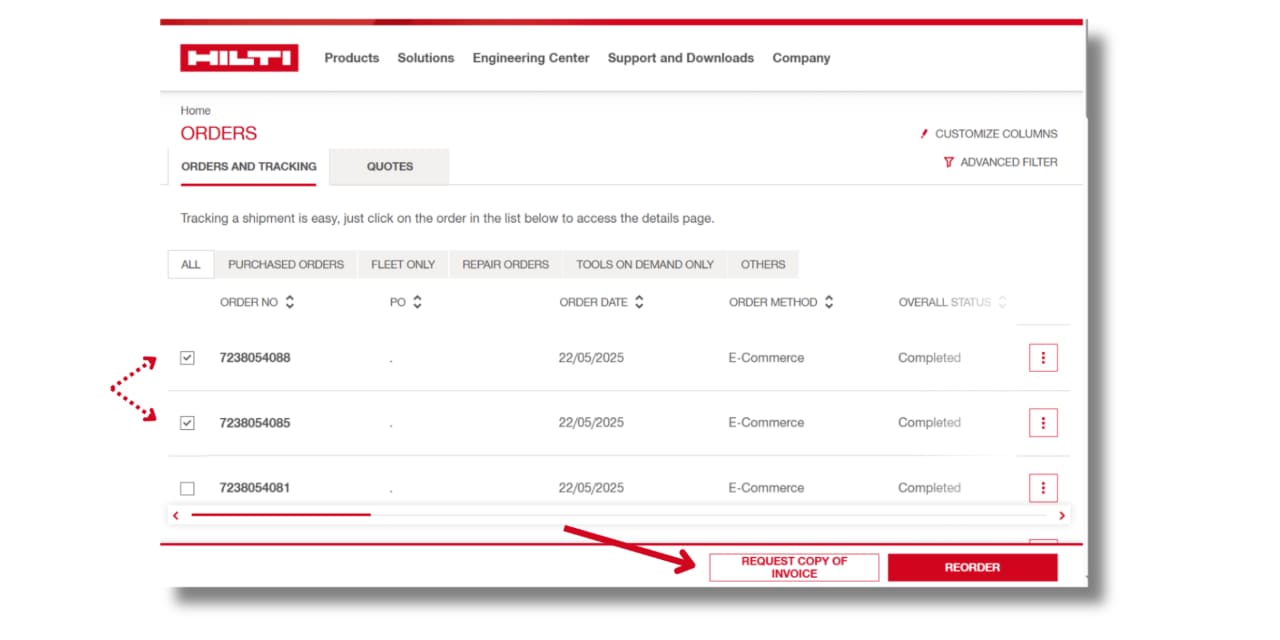The image size is (1280, 640).
Task: Open three-dot menu for order 7238054088
Action: pyautogui.click(x=1043, y=358)
